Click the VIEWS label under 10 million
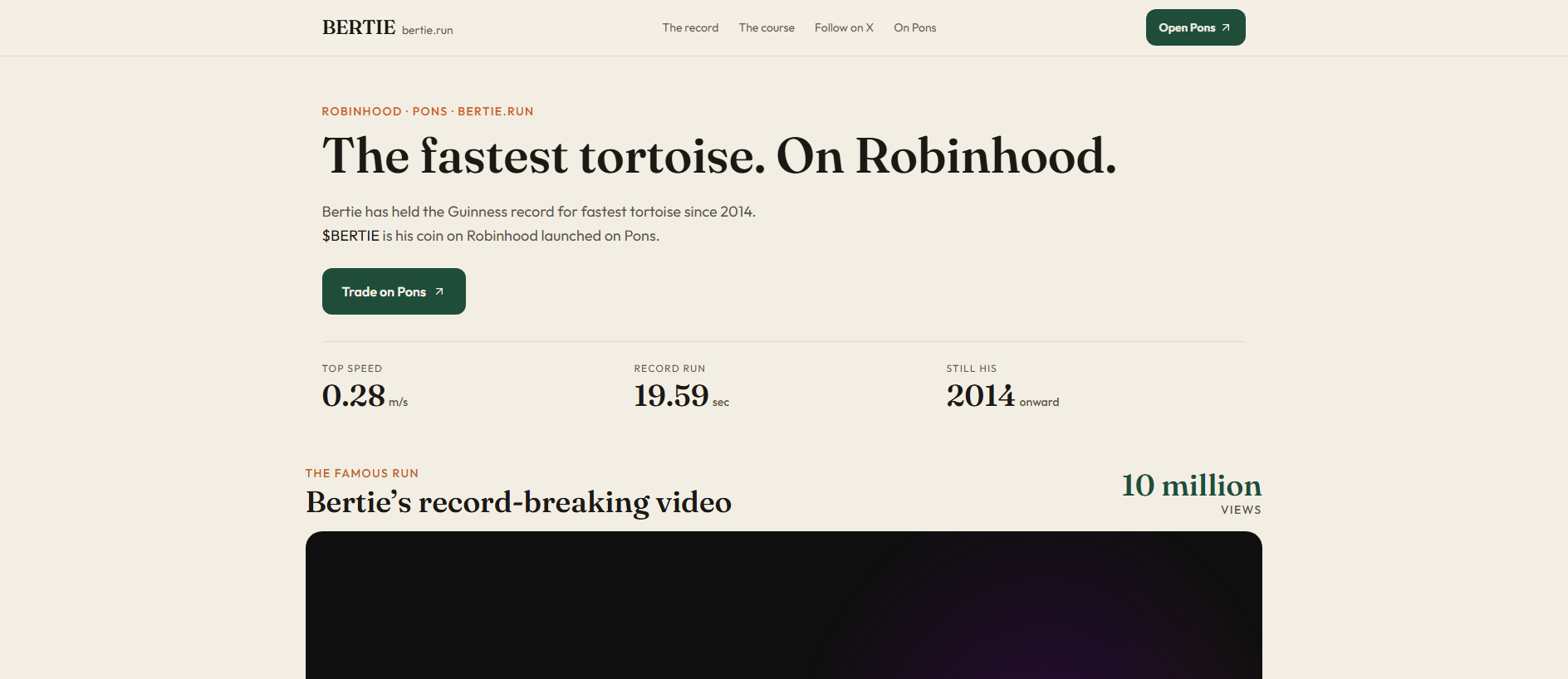The width and height of the screenshot is (1568, 679). [x=1241, y=510]
